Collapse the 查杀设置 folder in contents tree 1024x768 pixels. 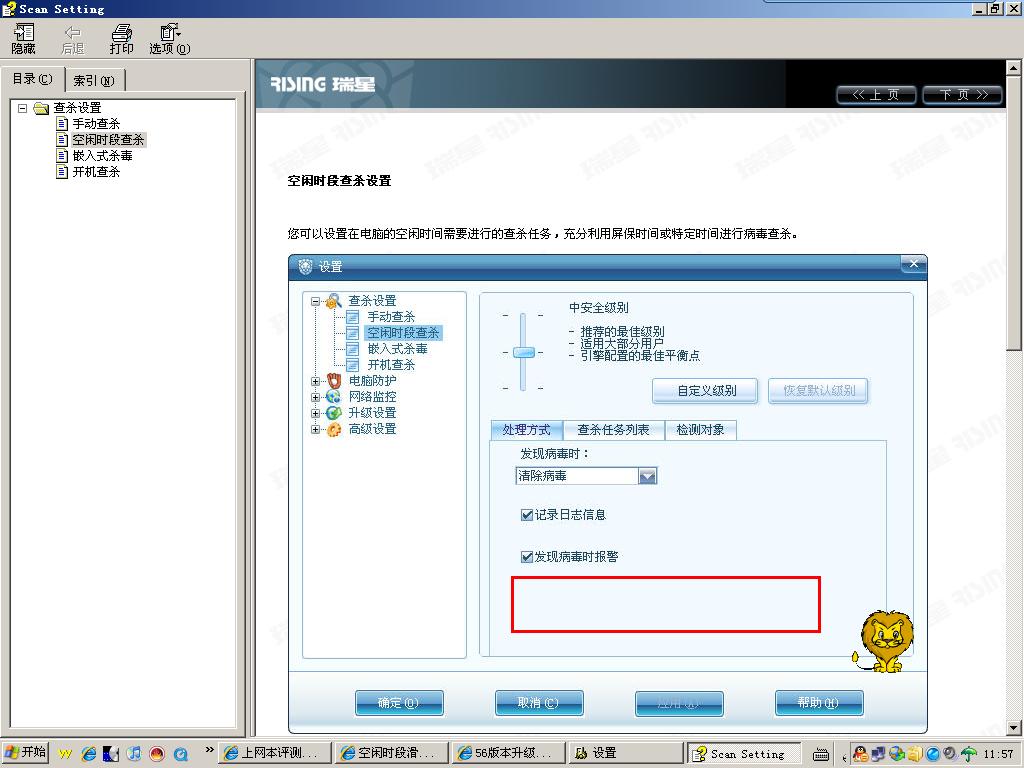[22, 108]
